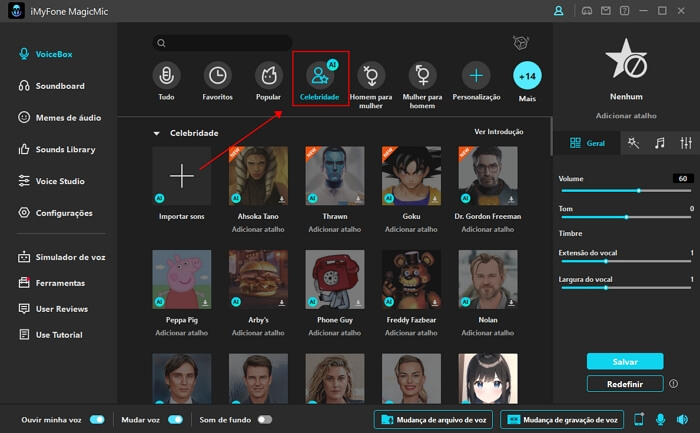Image resolution: width=700 pixels, height=433 pixels.
Task: Open Ferramentas tools
Action: (x=51, y=283)
